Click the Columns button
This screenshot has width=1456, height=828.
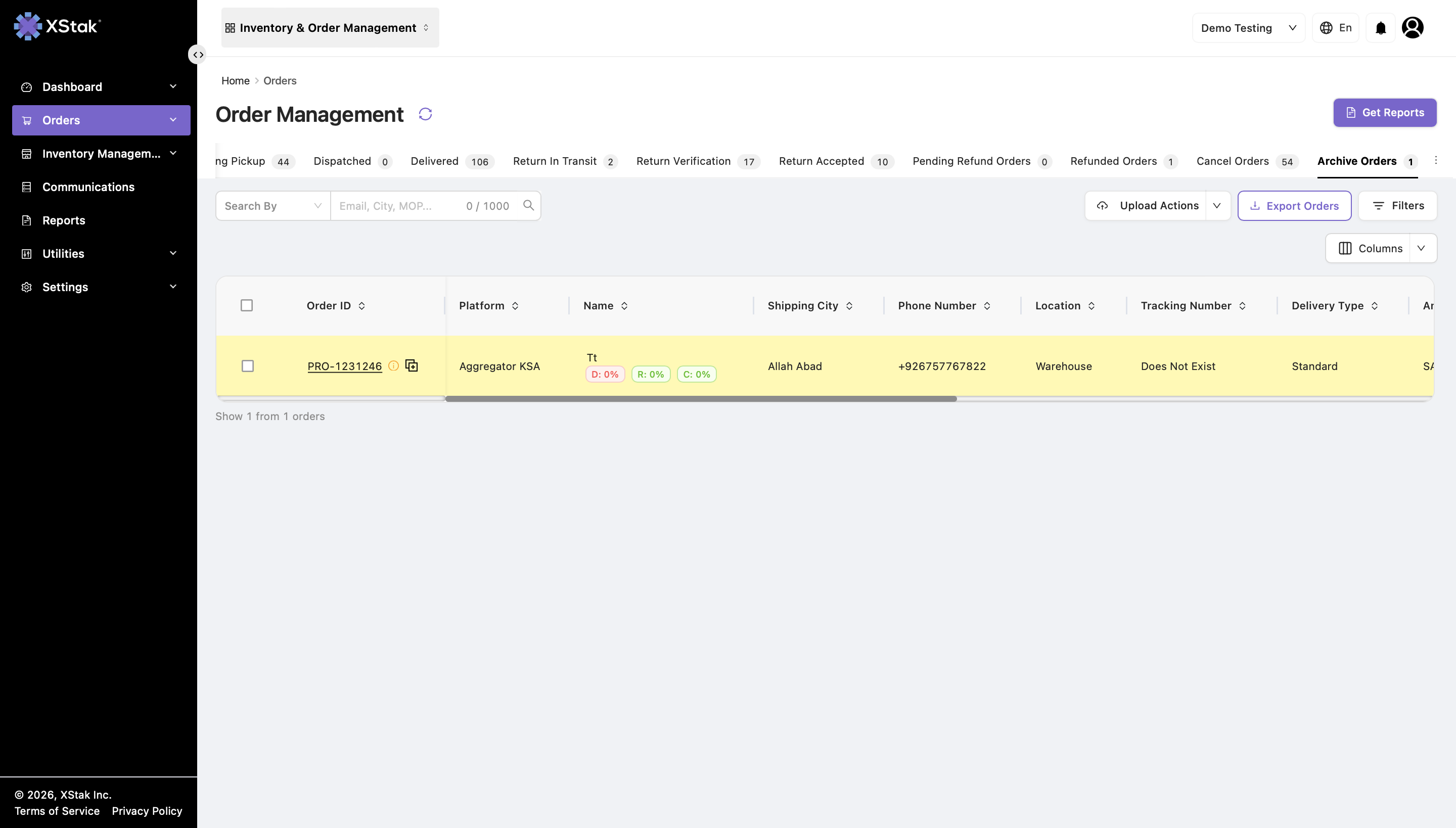(x=1369, y=249)
